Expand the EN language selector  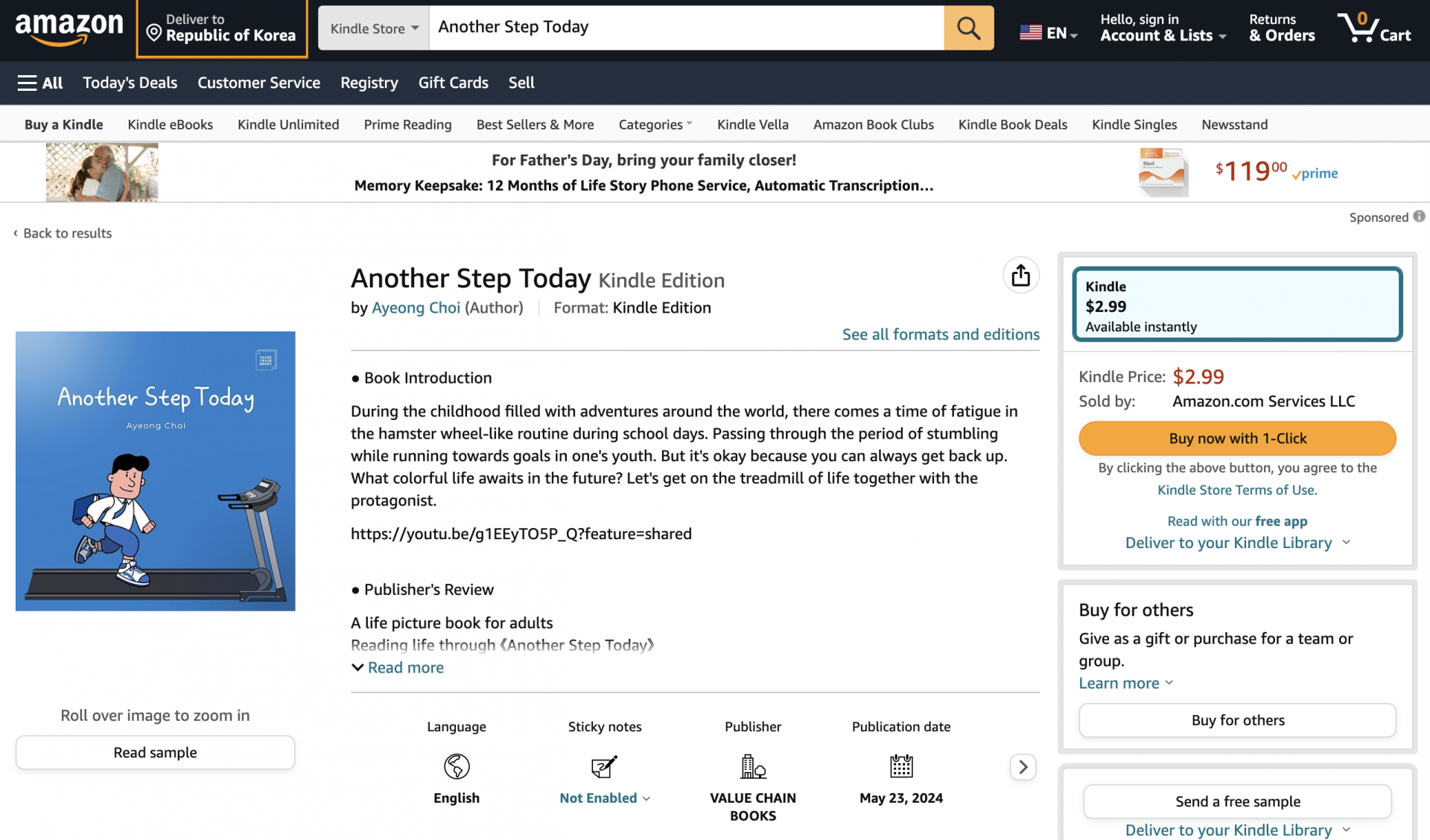[x=1049, y=33]
